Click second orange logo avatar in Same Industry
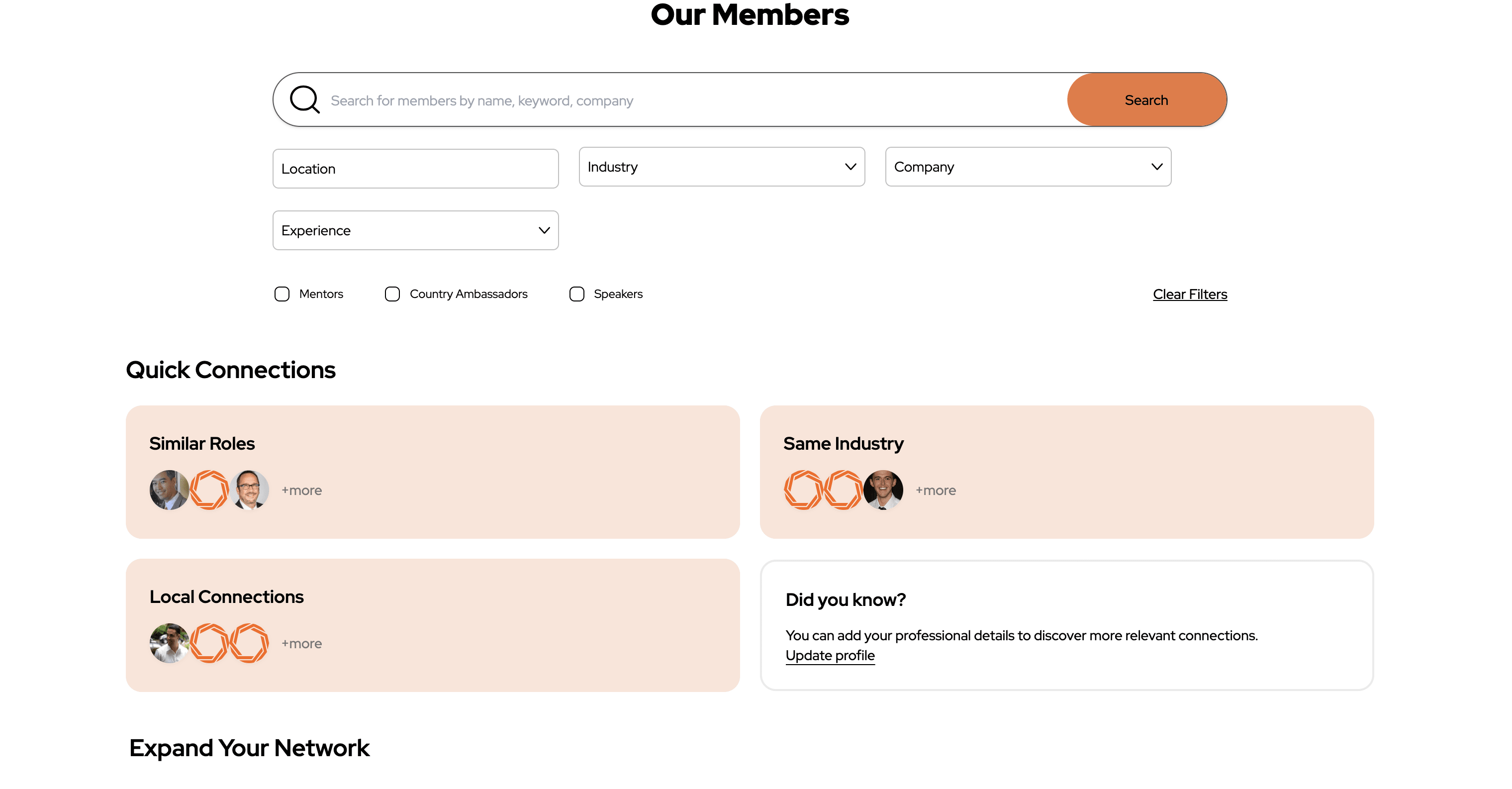1512x789 pixels. 844,490
